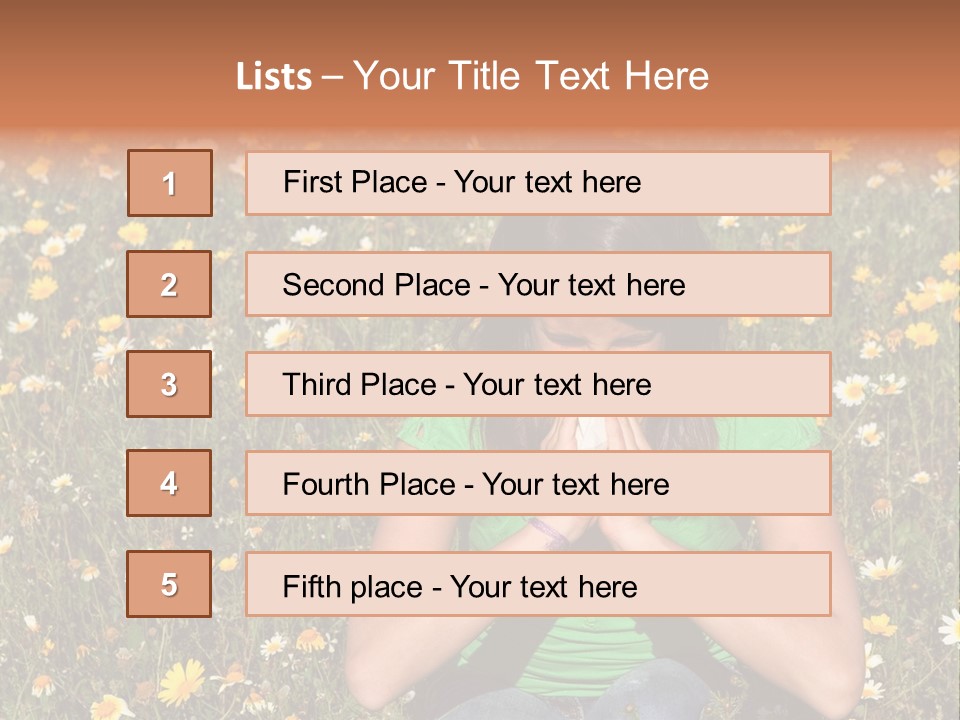
Task: Select the Third Place text box
Action: [x=538, y=384]
